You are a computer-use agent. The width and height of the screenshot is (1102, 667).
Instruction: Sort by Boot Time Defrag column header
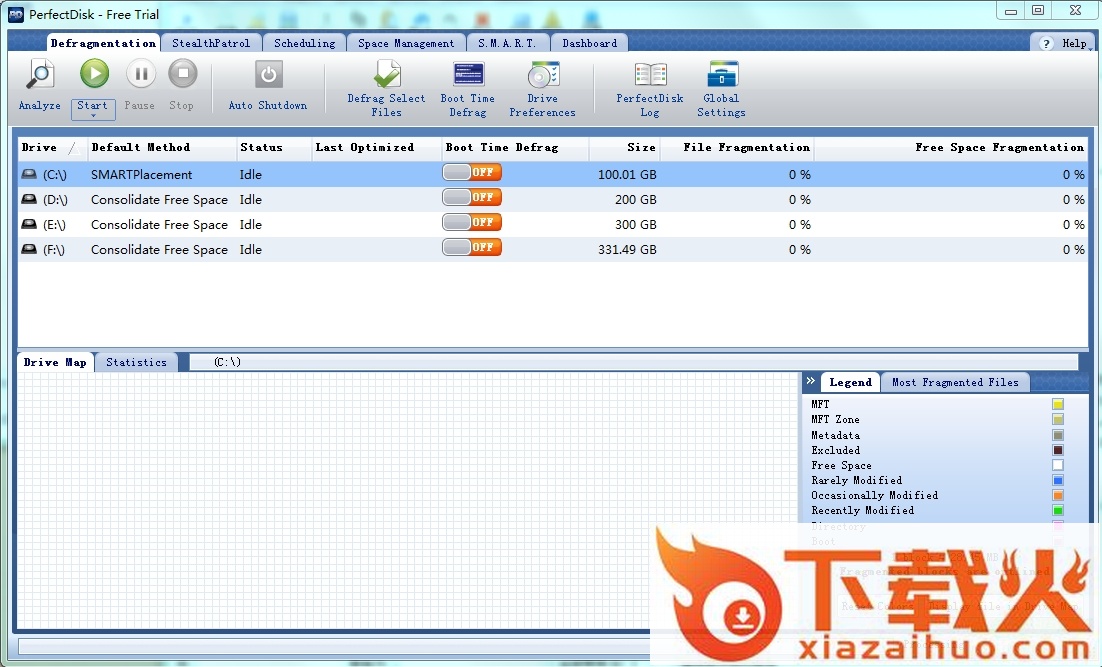pos(515,147)
